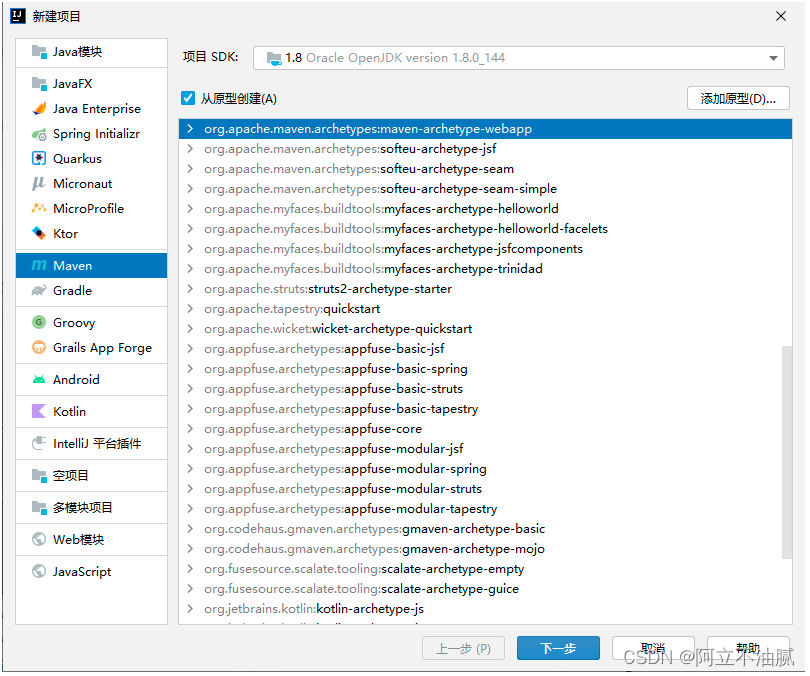Screen dimensions: 810x676
Task: Click the JavaScript globe icon
Action: pyautogui.click(x=39, y=572)
